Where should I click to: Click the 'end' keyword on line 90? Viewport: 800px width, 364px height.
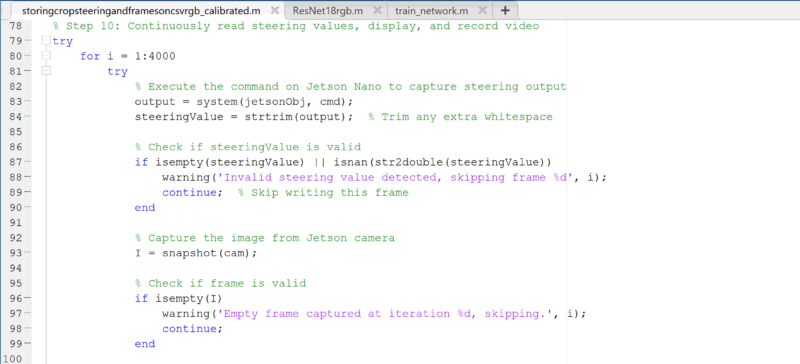click(145, 208)
